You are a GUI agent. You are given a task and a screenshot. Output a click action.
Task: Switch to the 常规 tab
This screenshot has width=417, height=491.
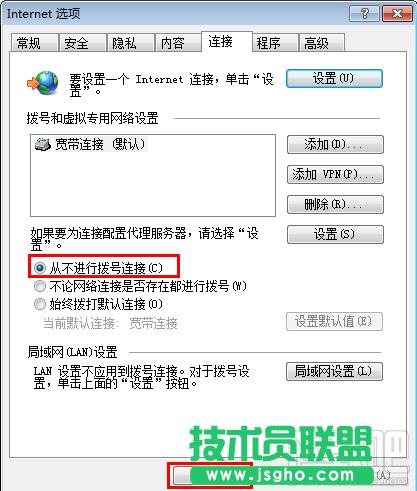(x=34, y=43)
